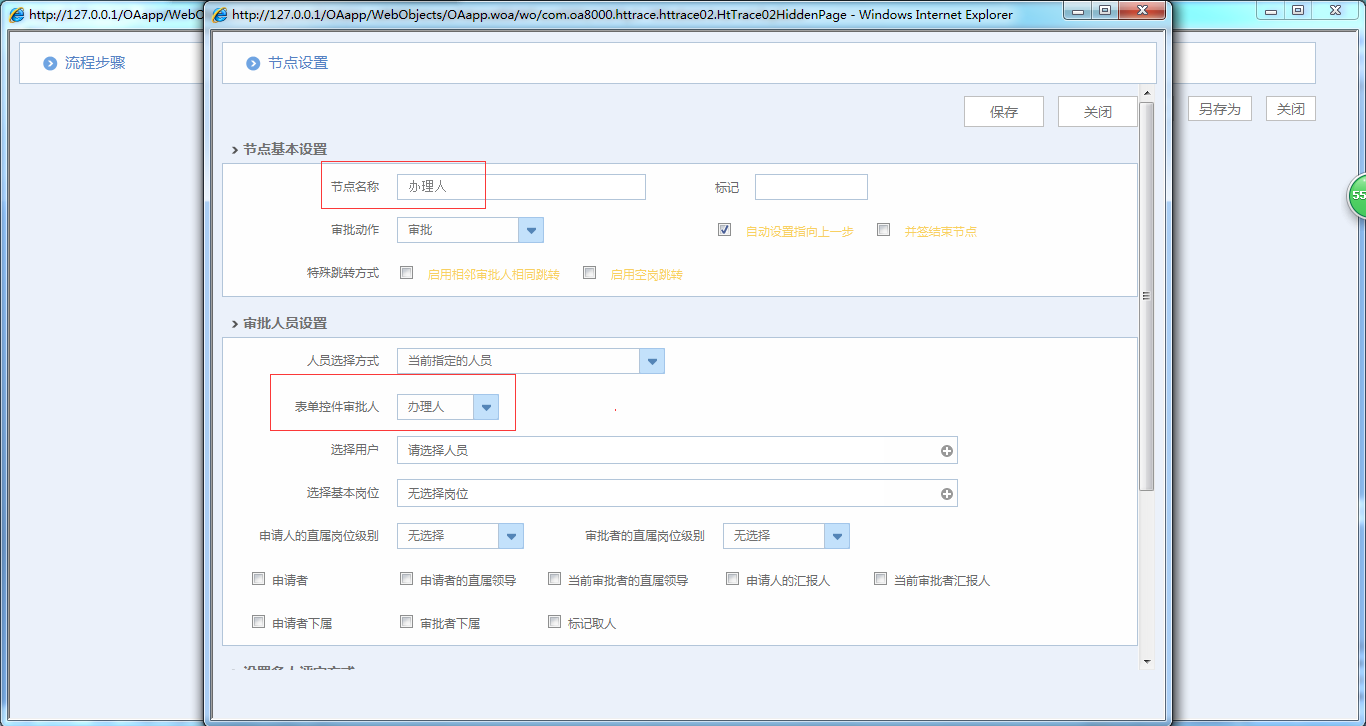Click the 节点名称 input field
Screen dimensions: 1366x726
point(521,187)
